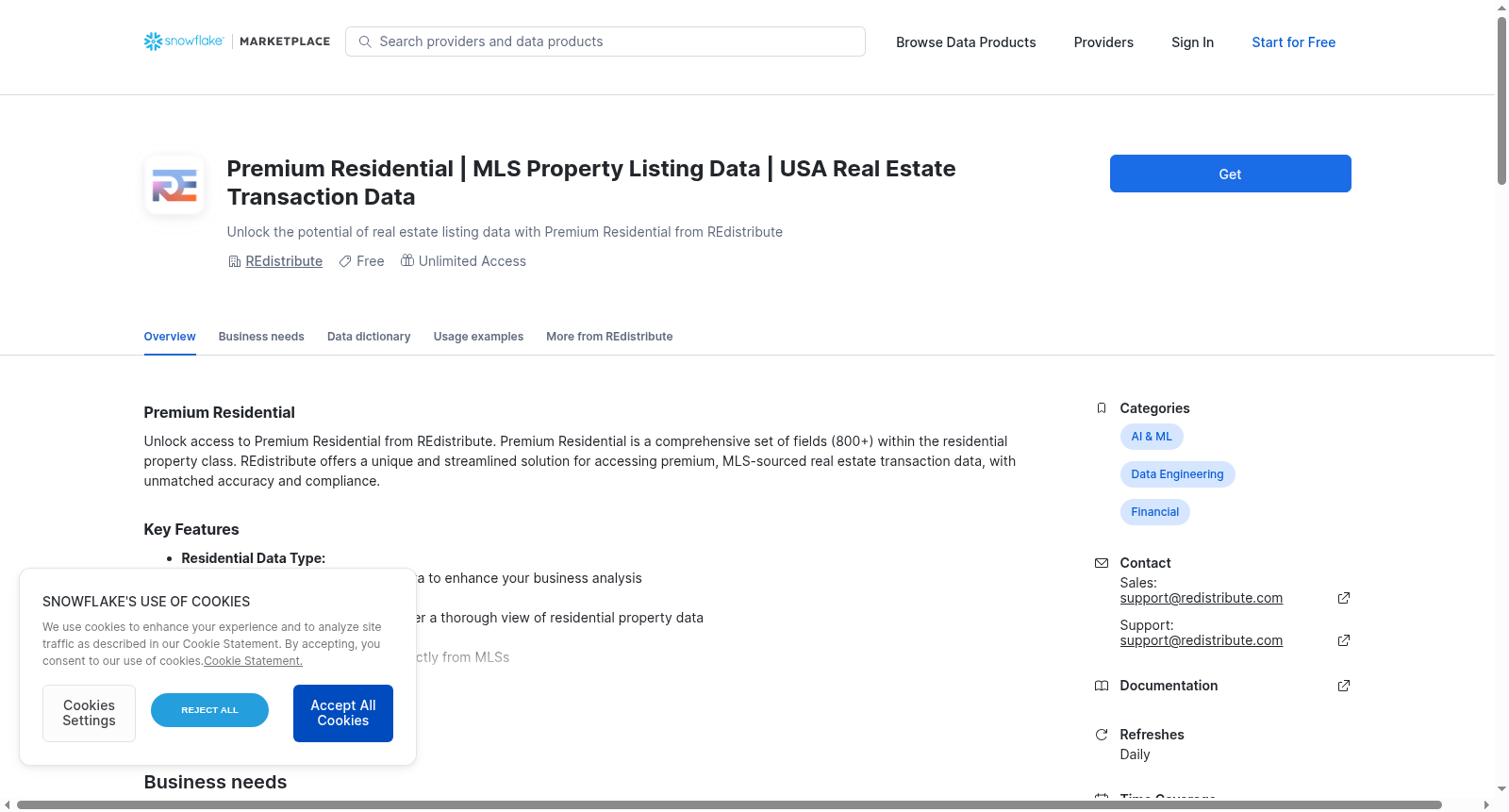Click Sign In in the header

click(x=1192, y=42)
